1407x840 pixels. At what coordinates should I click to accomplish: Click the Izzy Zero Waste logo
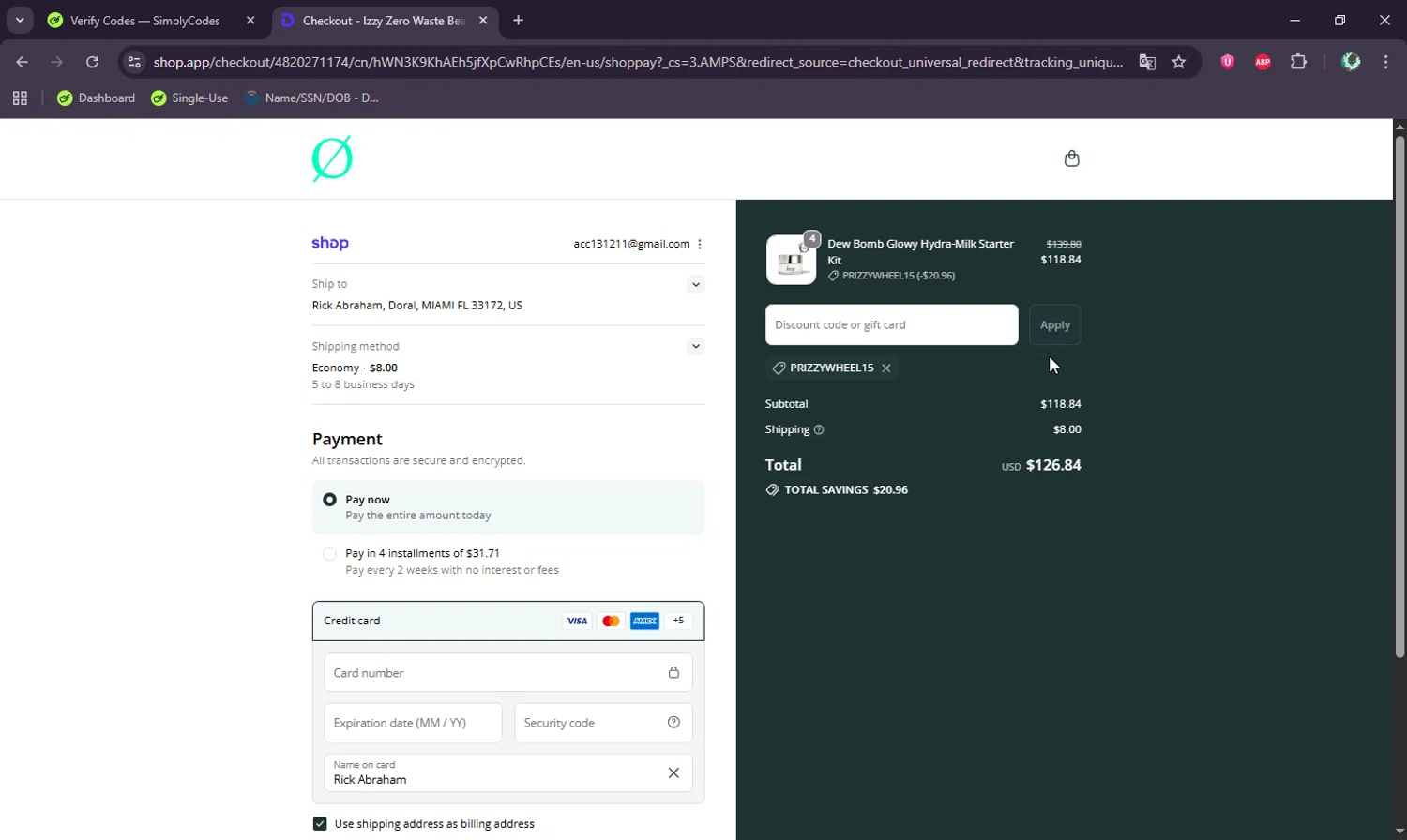click(x=332, y=158)
